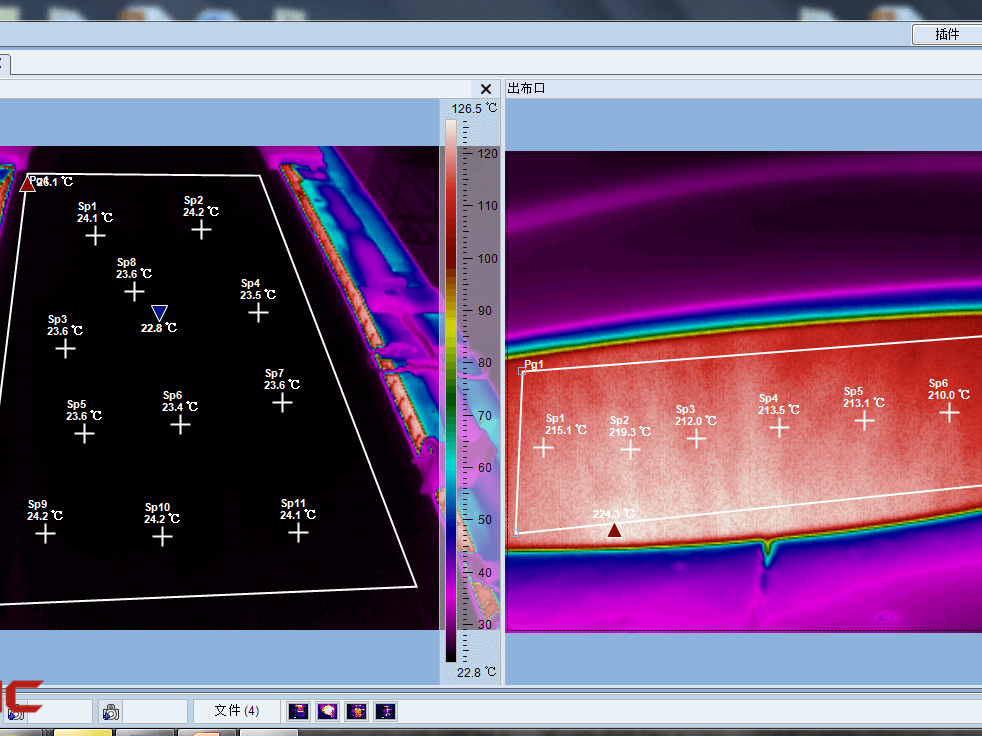Click the 文件 (4) file count label
Image resolution: width=982 pixels, height=736 pixels.
click(x=236, y=710)
